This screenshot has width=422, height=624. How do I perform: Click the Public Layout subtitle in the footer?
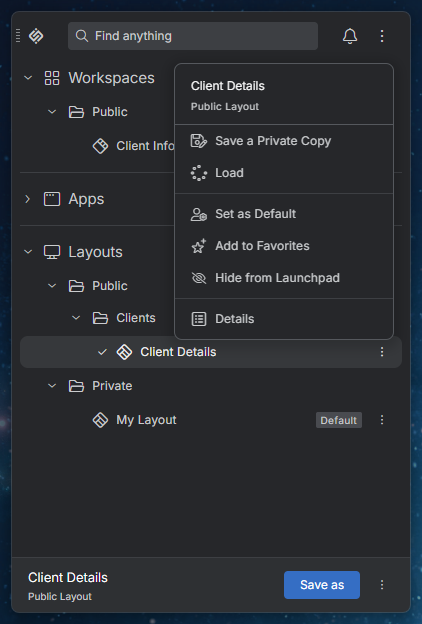[60, 597]
